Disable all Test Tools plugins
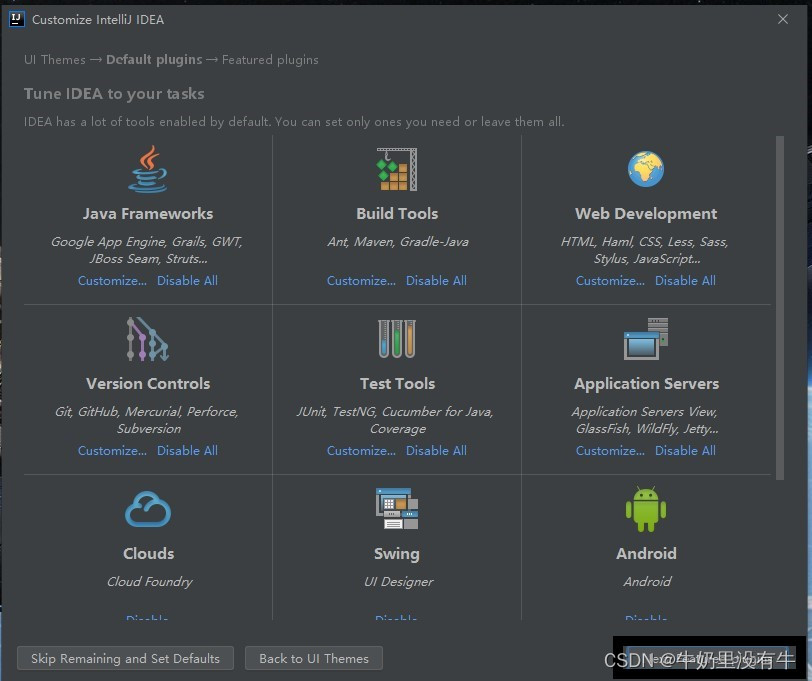The width and height of the screenshot is (812, 681). coord(437,451)
